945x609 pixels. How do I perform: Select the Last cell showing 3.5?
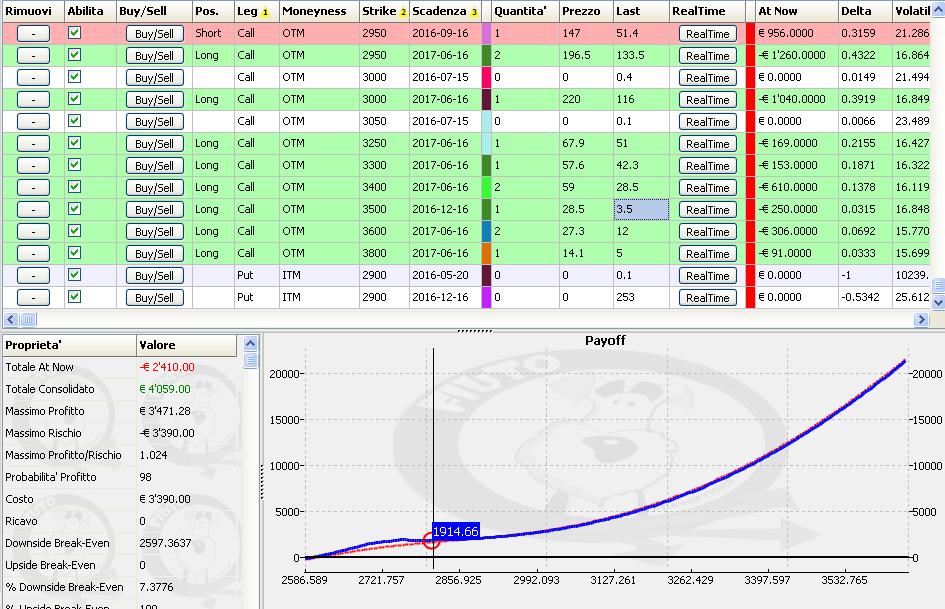[x=641, y=209]
